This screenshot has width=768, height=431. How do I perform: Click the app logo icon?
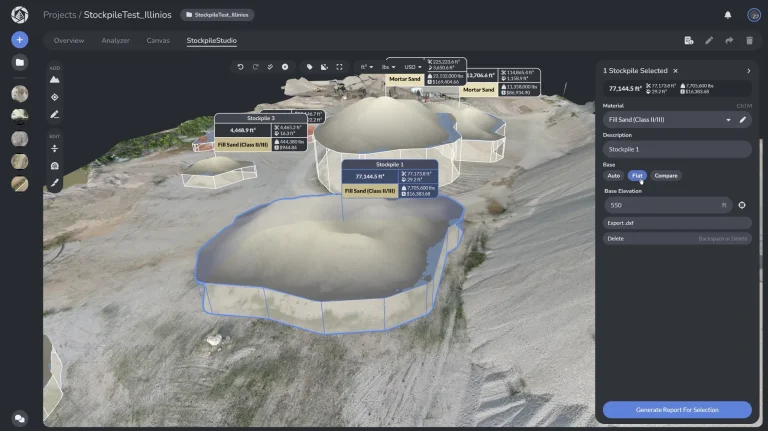(x=20, y=15)
